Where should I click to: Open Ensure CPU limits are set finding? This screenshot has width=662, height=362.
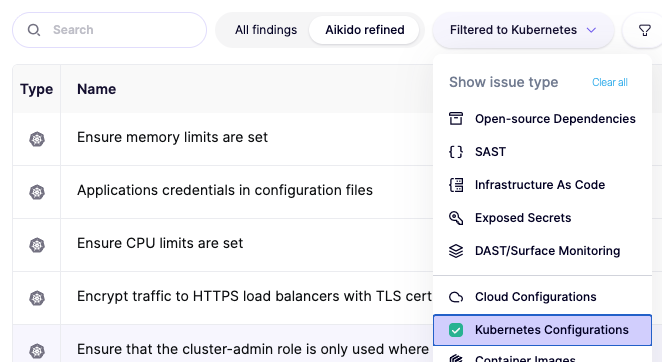click(x=160, y=243)
